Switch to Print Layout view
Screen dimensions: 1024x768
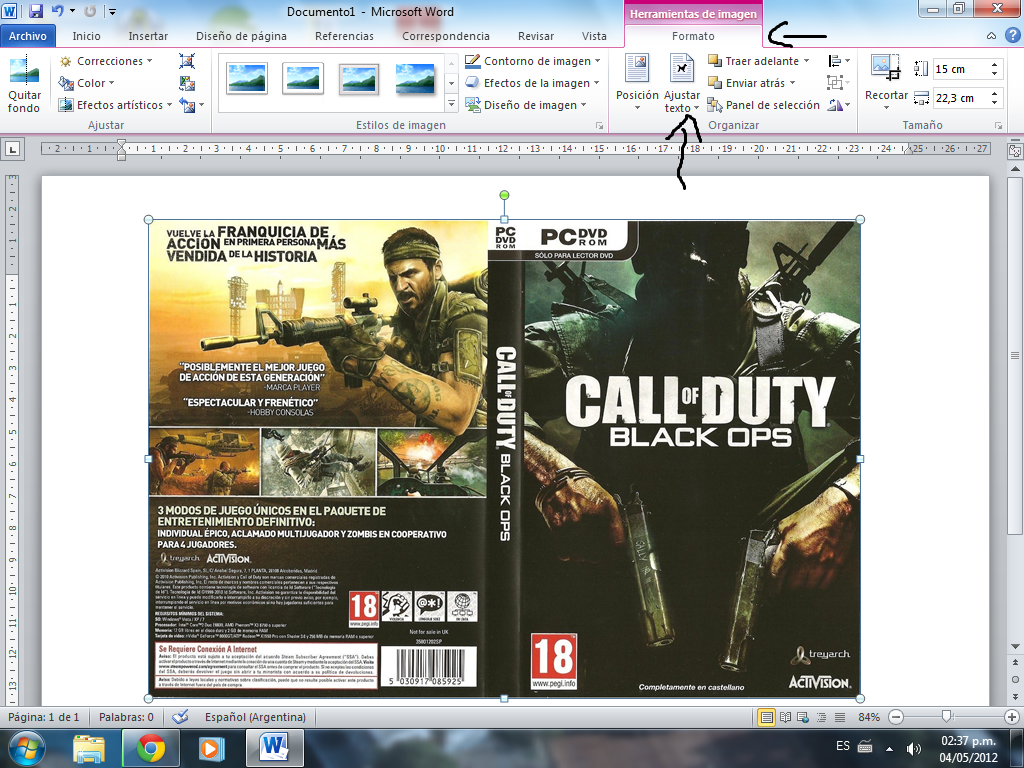[767, 717]
